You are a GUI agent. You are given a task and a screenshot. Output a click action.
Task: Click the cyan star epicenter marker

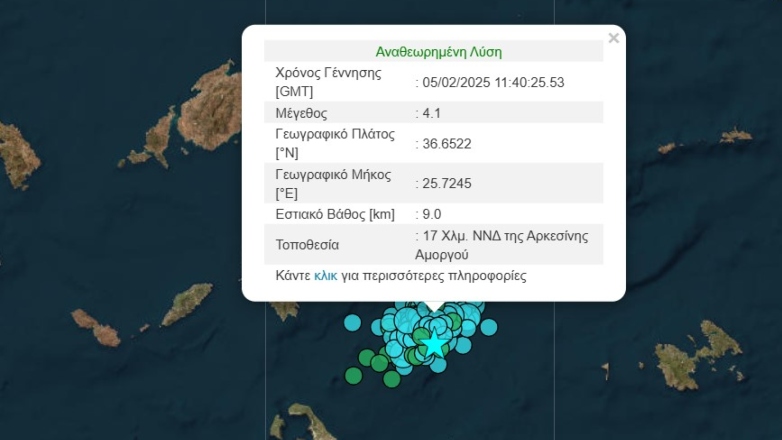pyautogui.click(x=435, y=344)
